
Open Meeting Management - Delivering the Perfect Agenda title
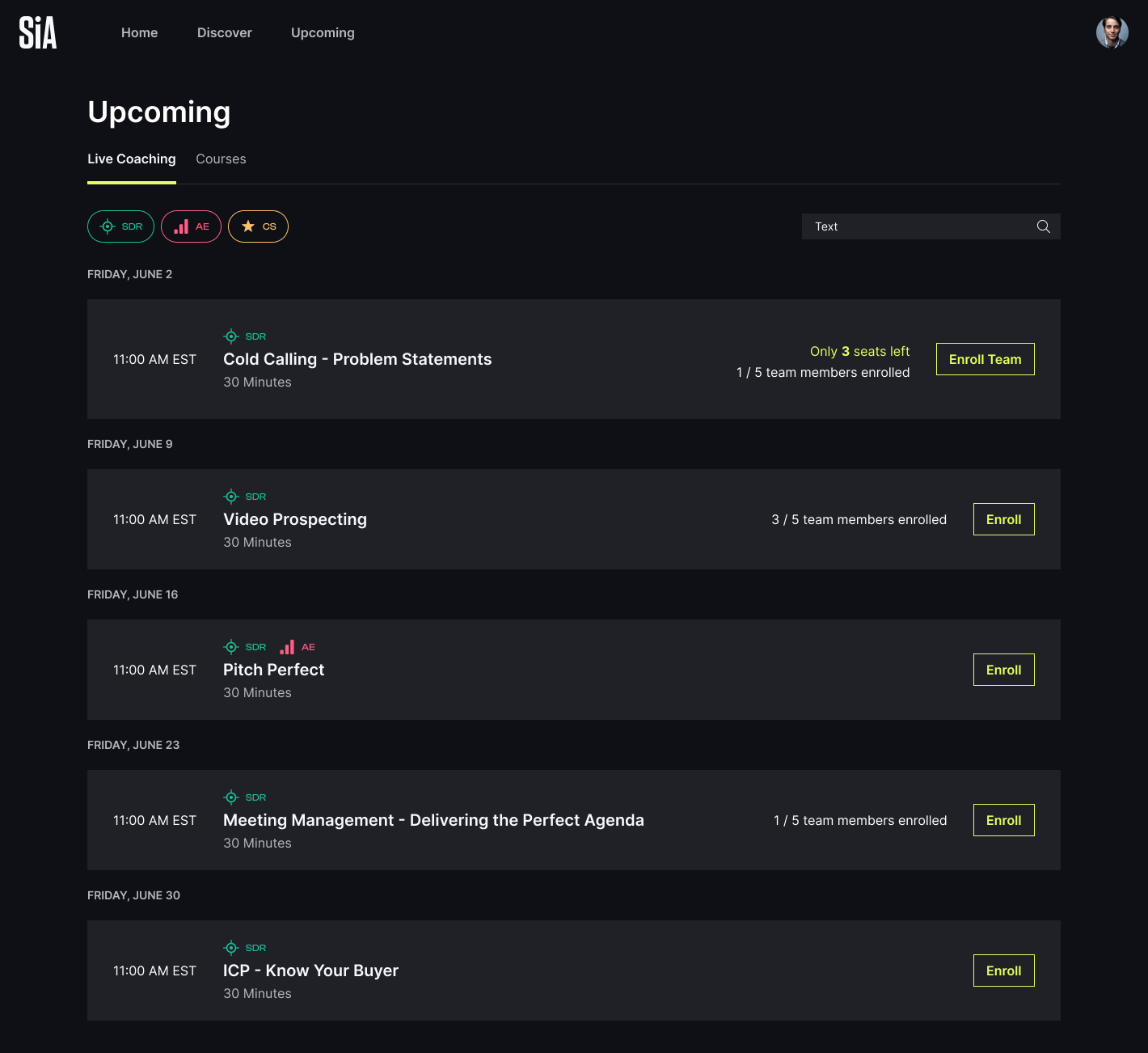433,820
